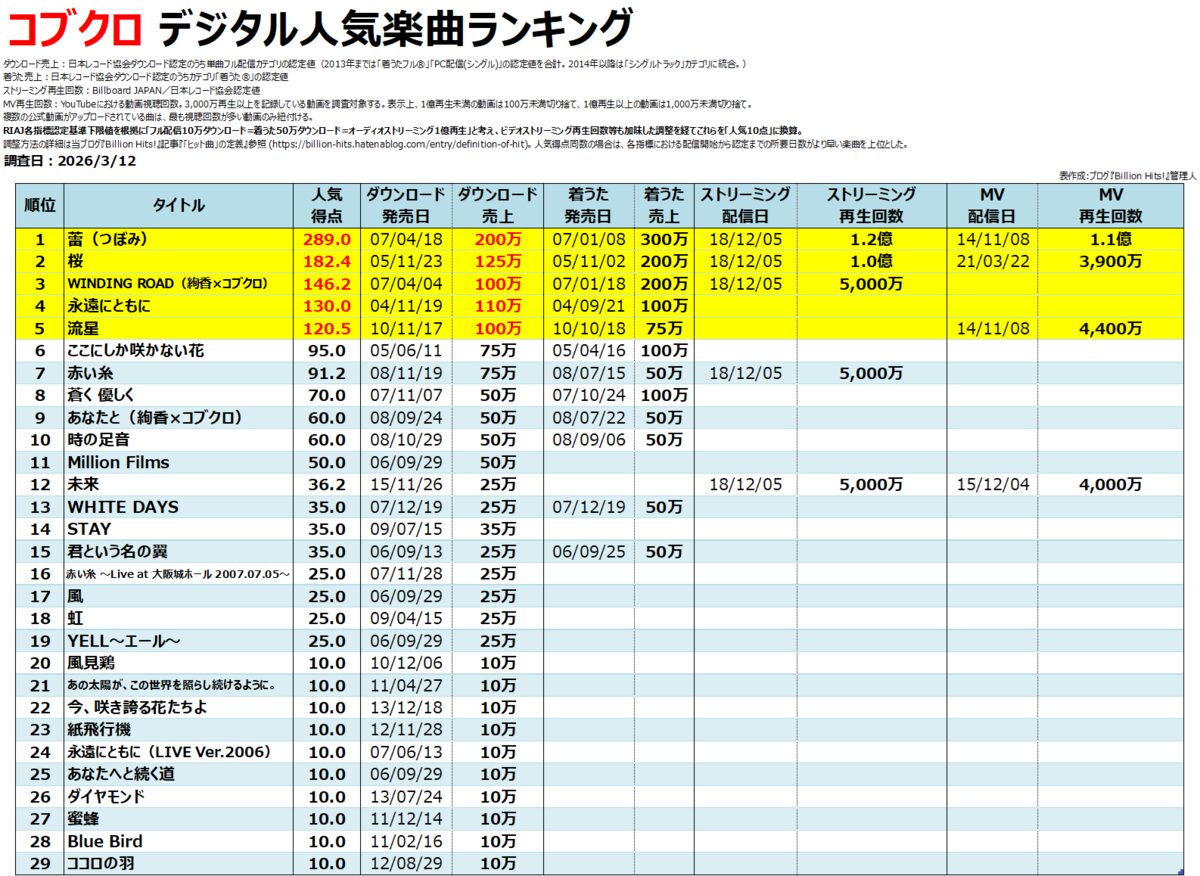1200x876 pixels.
Task: Select the タイトル column header
Action: tap(178, 205)
